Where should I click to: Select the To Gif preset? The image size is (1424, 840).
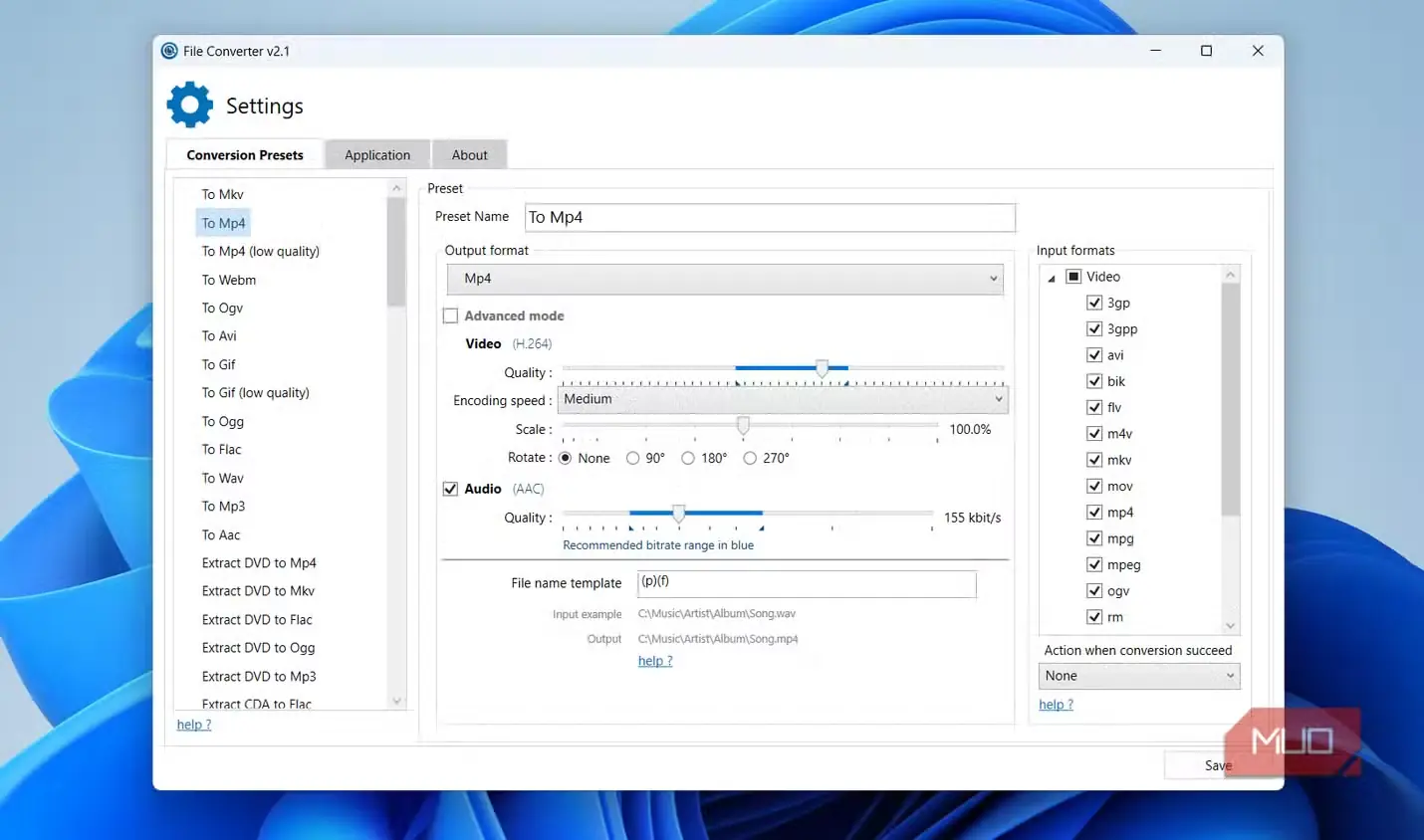point(219,364)
